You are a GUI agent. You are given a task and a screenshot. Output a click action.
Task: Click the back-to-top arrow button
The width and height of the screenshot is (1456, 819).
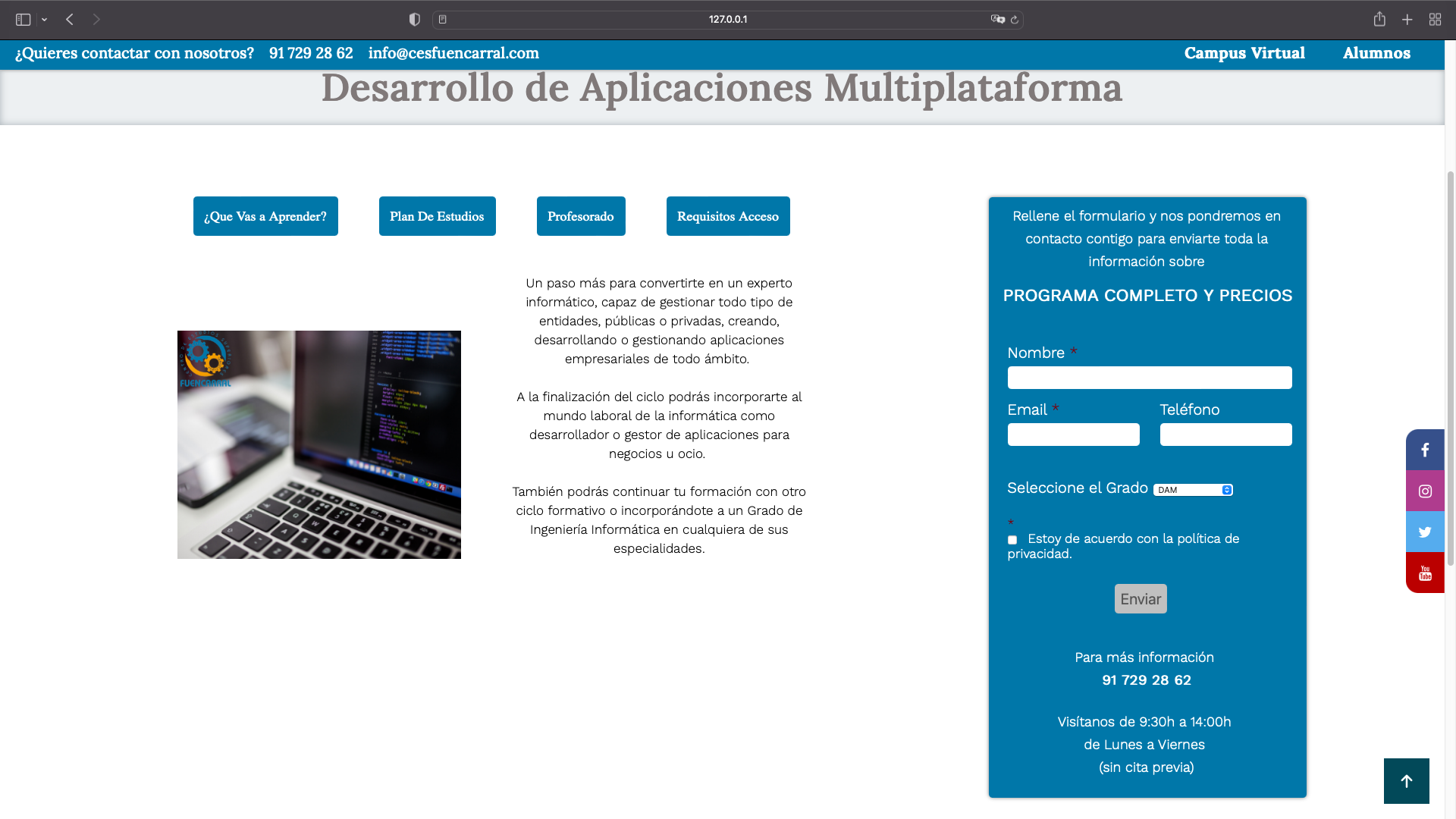(1406, 781)
